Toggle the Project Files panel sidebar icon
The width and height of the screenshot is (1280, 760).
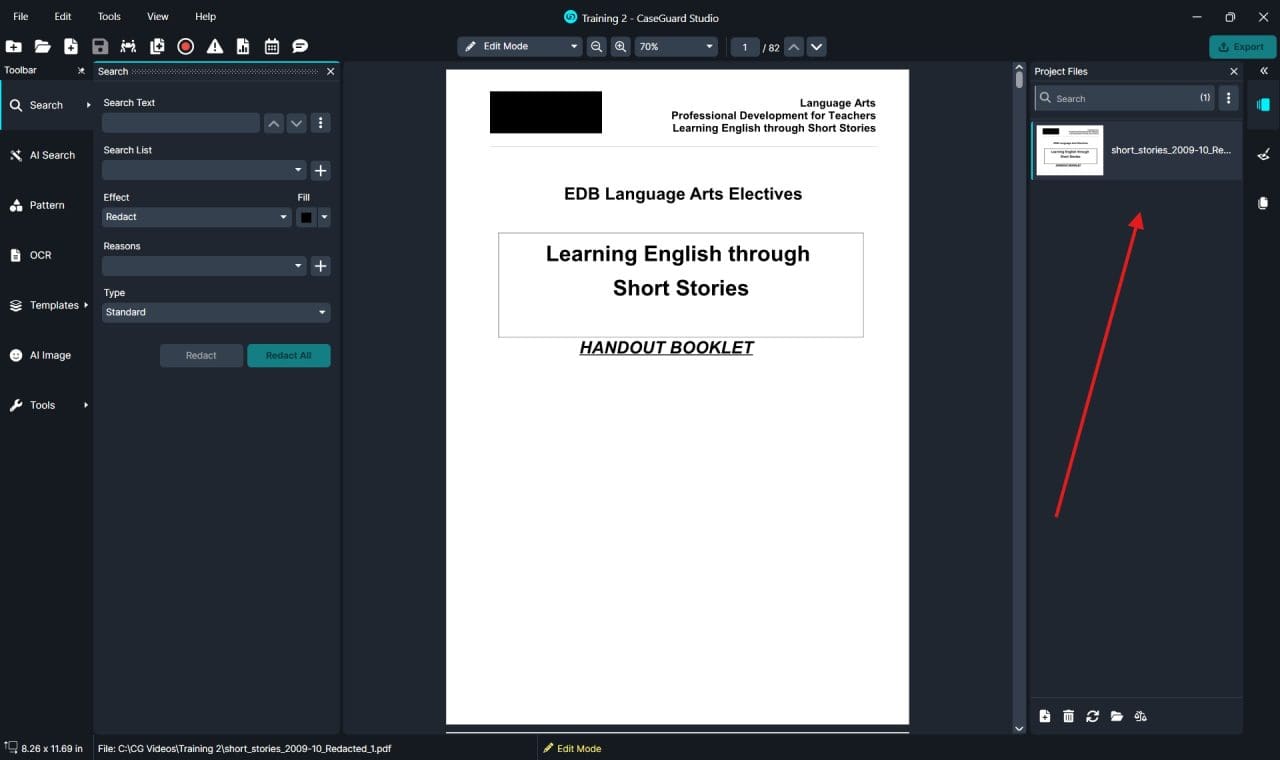(1263, 105)
